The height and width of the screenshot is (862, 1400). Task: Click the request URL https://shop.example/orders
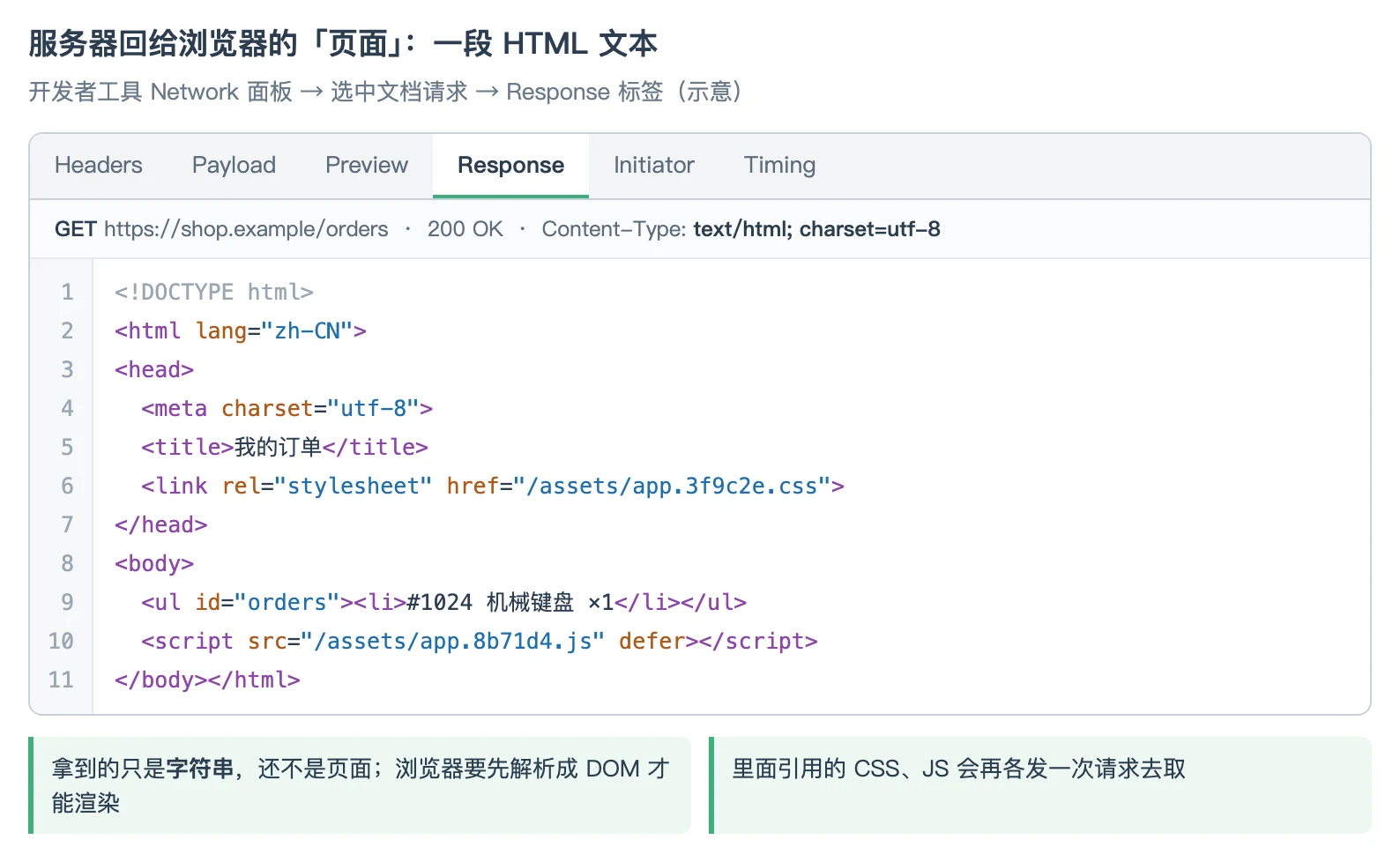246,229
